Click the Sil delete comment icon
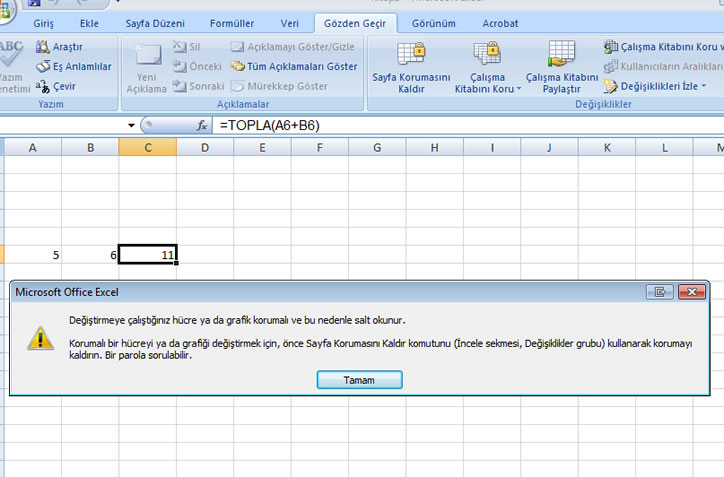Viewport: 724px width, 477px height. coord(179,46)
